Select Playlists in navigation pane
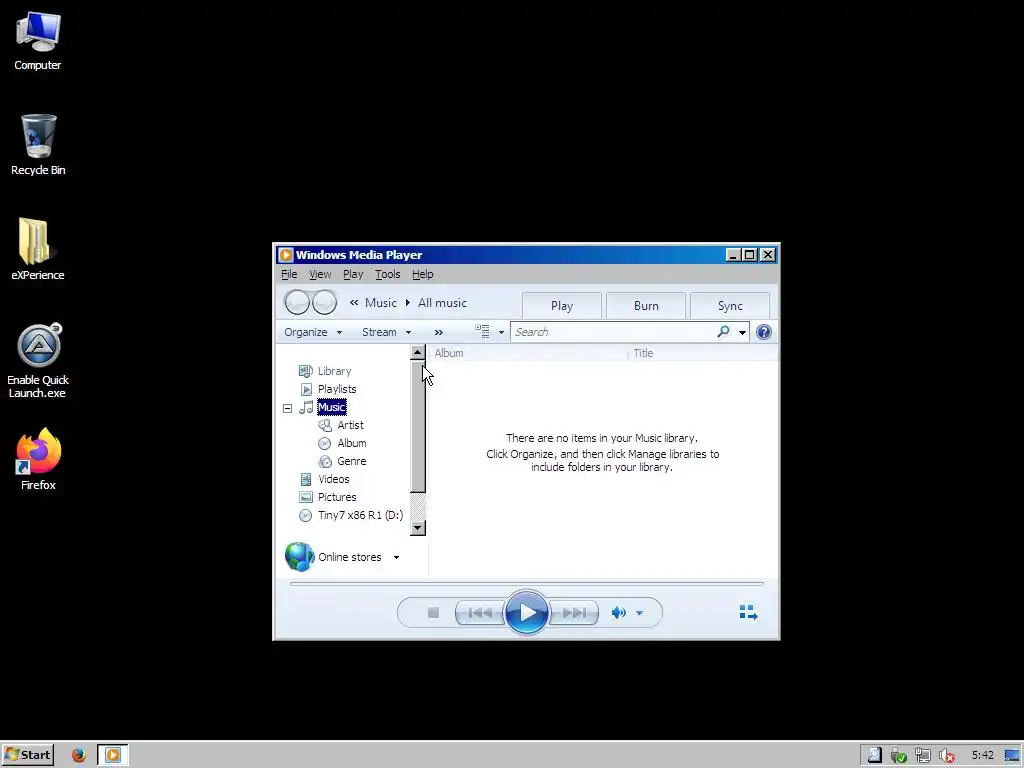Image resolution: width=1024 pixels, height=768 pixels. [337, 389]
